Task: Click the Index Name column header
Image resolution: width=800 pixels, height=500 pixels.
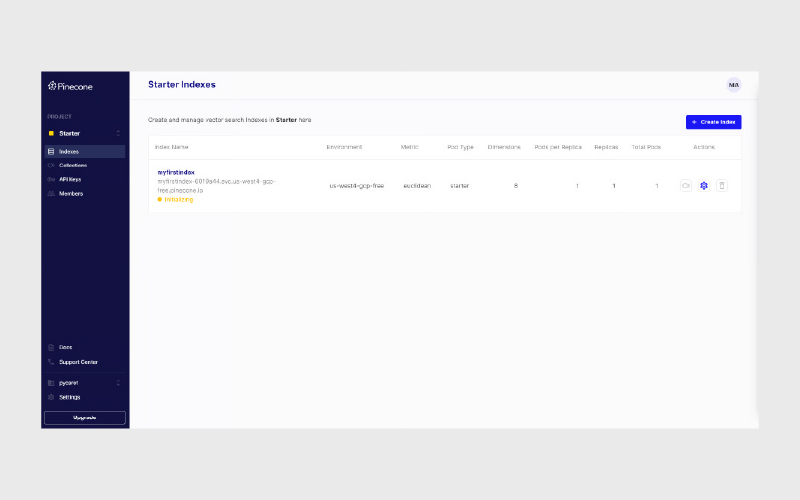Action: [x=171, y=147]
